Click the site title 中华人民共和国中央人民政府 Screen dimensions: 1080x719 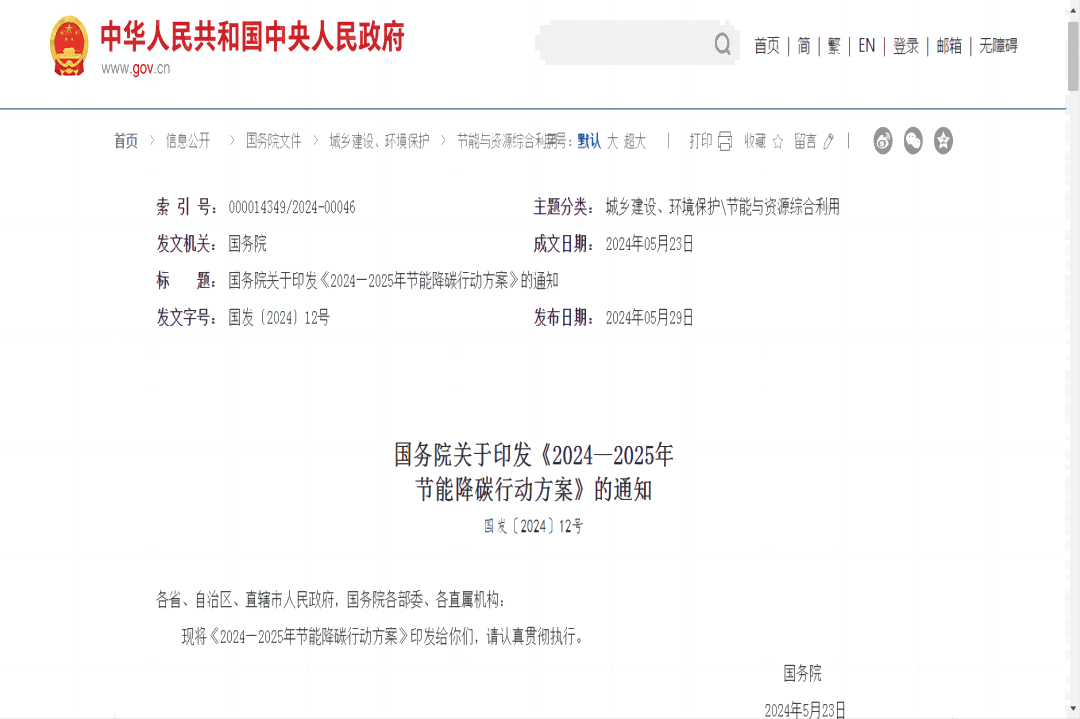tap(252, 37)
